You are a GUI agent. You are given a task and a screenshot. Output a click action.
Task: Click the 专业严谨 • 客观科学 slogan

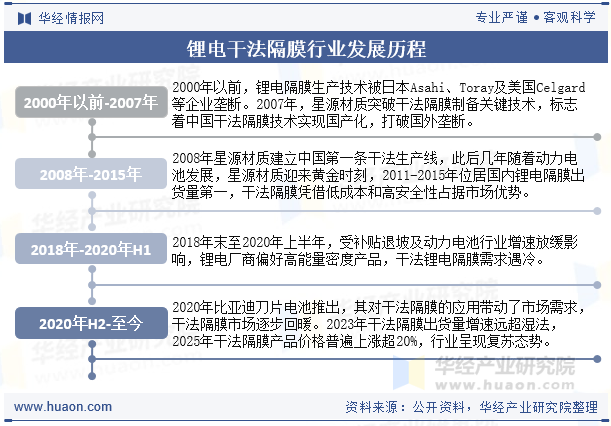[535, 18]
